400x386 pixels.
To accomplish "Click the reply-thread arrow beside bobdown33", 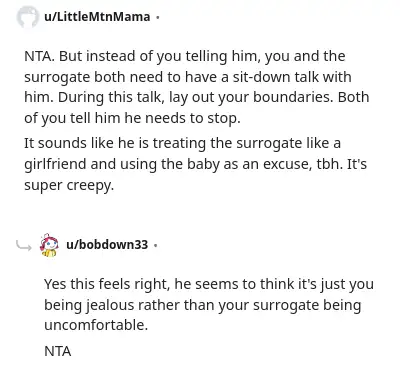I will click(x=24, y=246).
